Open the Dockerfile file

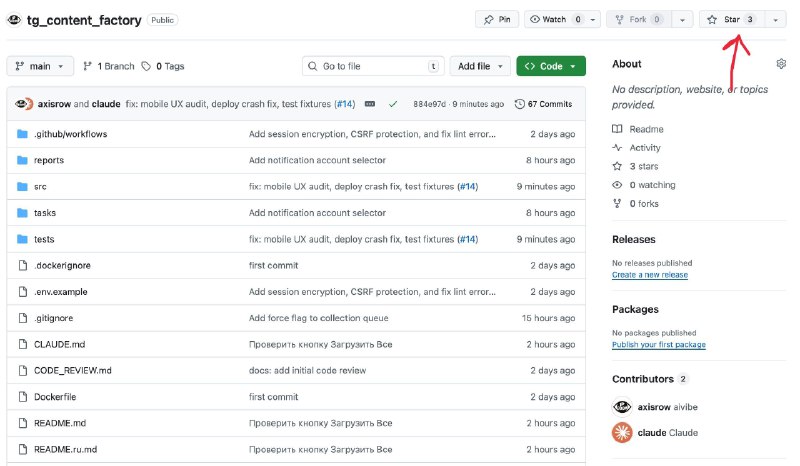(x=55, y=397)
